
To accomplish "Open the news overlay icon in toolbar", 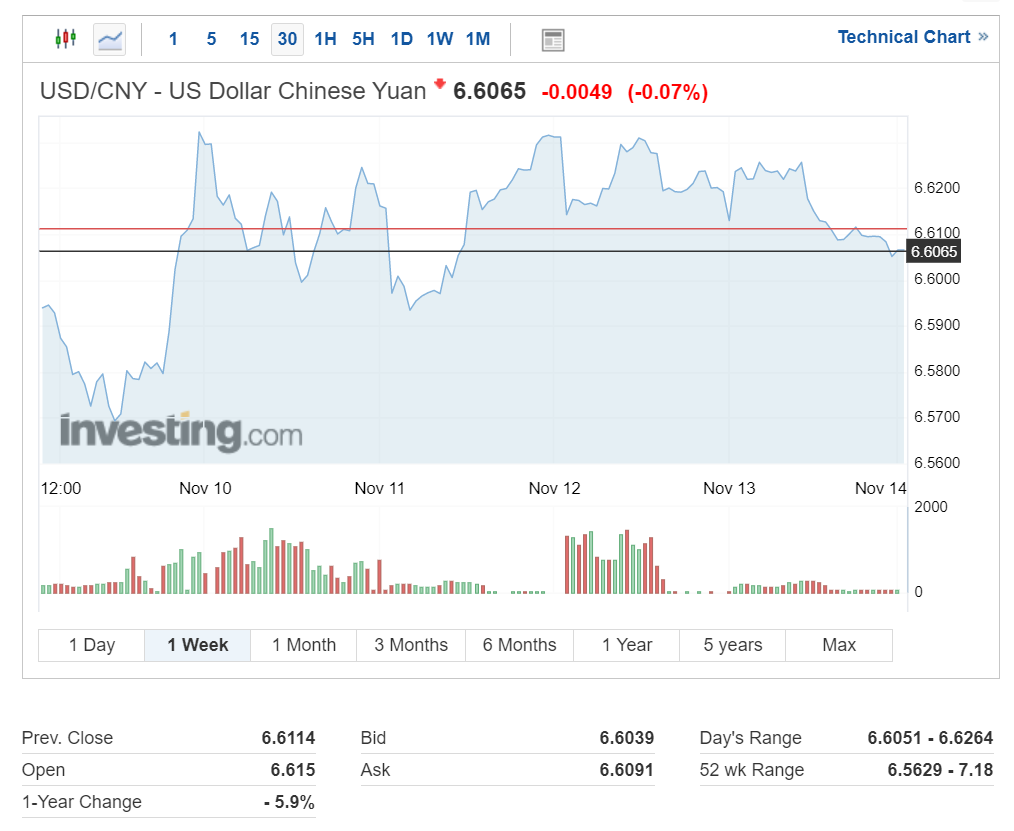I will [x=553, y=40].
